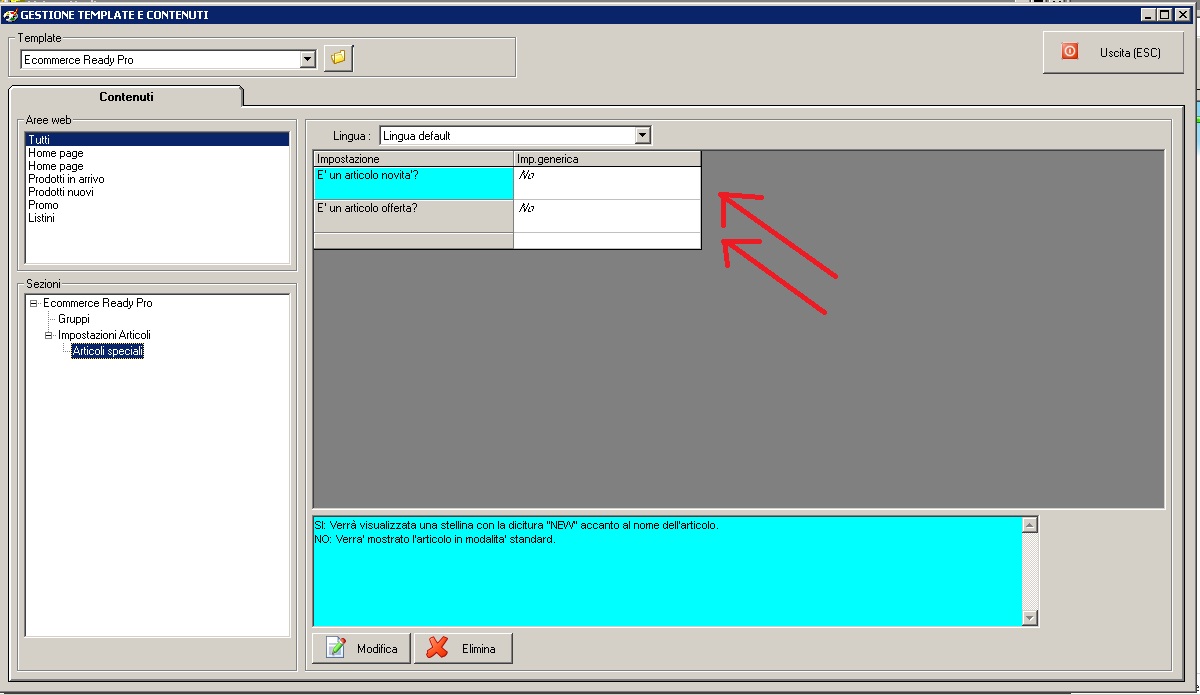Screen dimensions: 1200x695
Task: Select the row E' un articolo offerta?
Action: click(x=413, y=216)
